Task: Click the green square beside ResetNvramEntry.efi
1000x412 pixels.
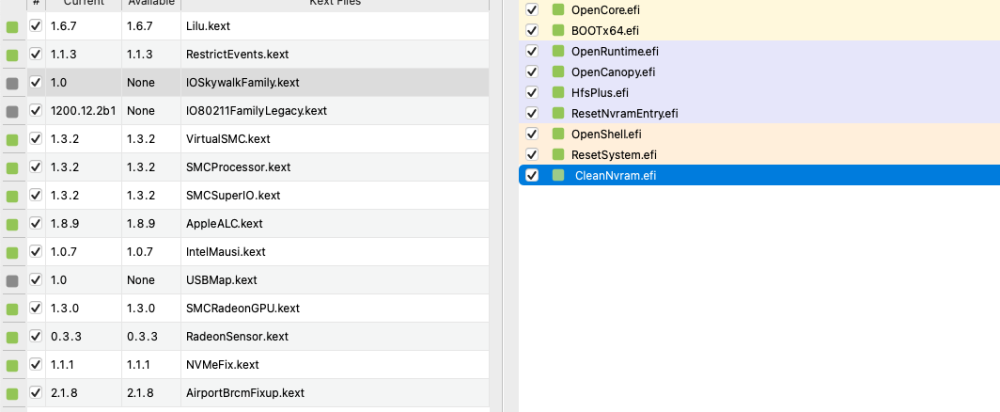Action: tap(559, 113)
